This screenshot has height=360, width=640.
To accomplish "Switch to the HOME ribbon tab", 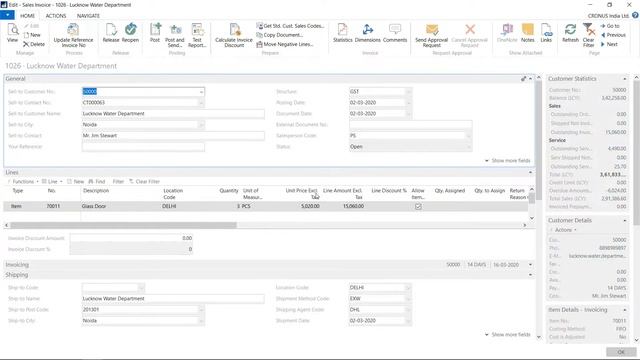I will [27, 16].
